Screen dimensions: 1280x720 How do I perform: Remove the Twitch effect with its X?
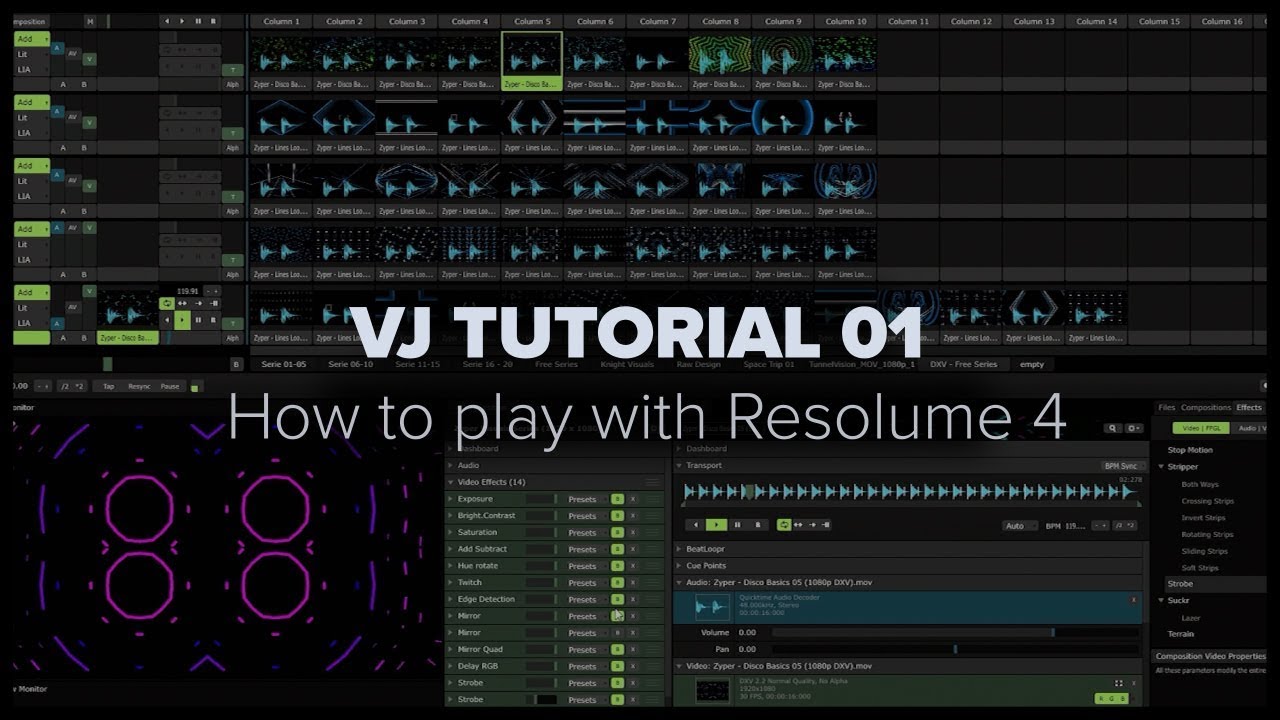pos(632,583)
